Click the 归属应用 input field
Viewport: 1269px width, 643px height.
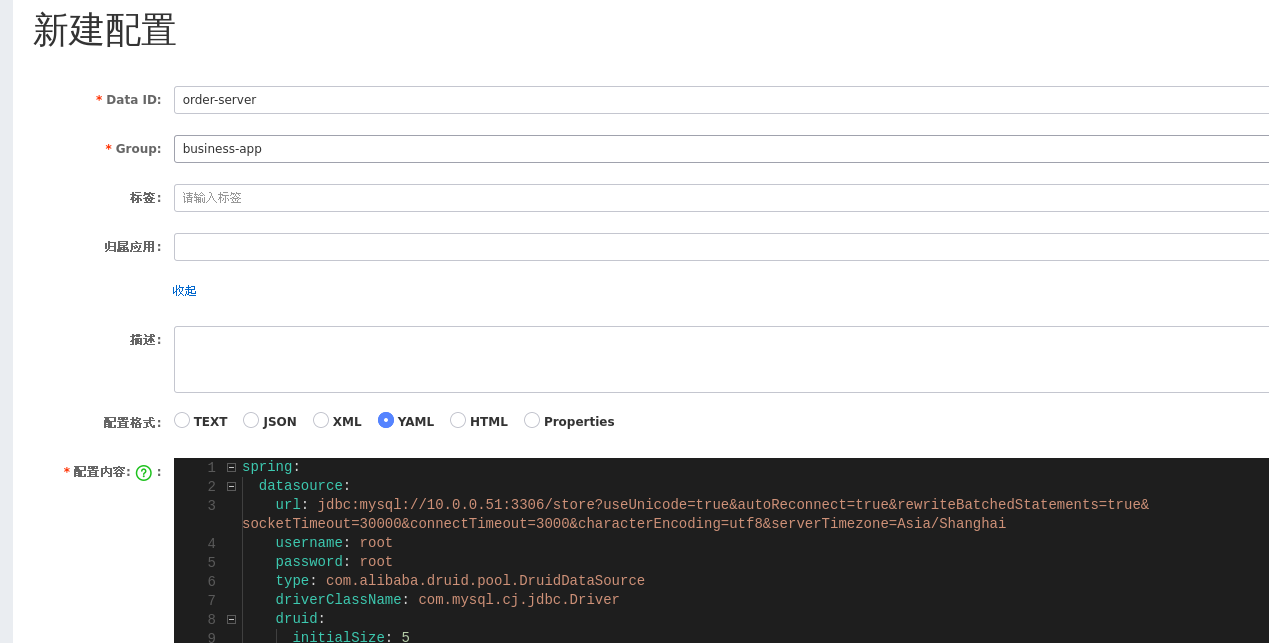[720, 247]
